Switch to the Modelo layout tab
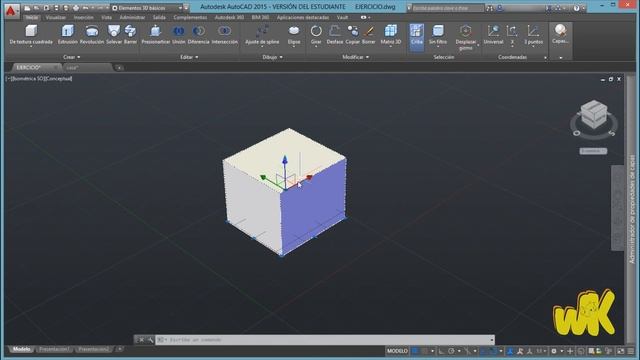 (x=21, y=349)
